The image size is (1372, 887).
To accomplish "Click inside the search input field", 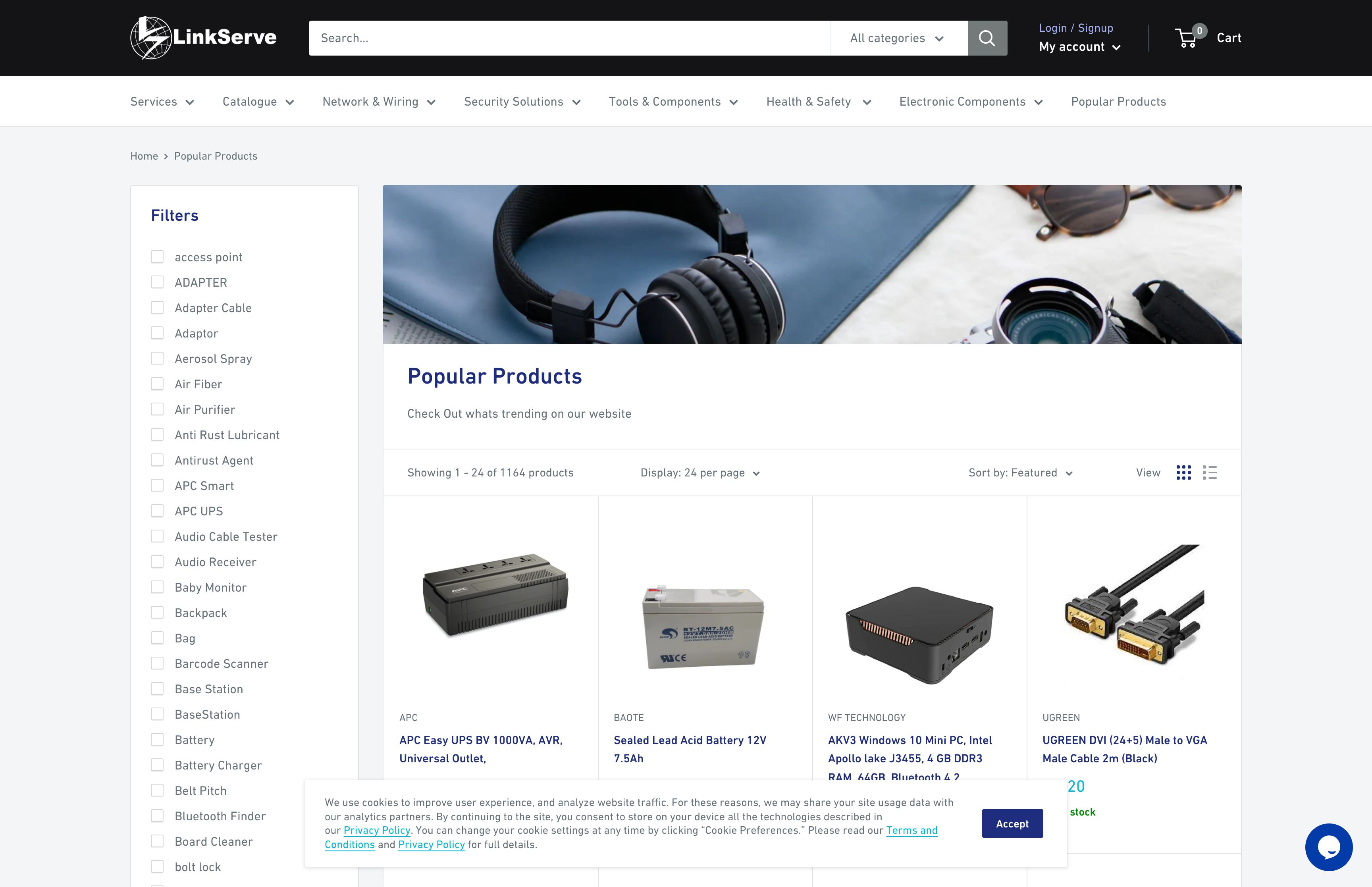I will 570,37.
